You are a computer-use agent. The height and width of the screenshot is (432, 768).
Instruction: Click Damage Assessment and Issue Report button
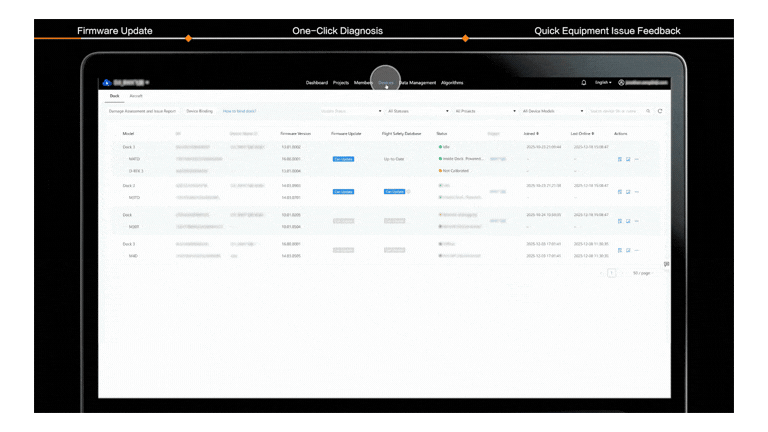(x=142, y=111)
